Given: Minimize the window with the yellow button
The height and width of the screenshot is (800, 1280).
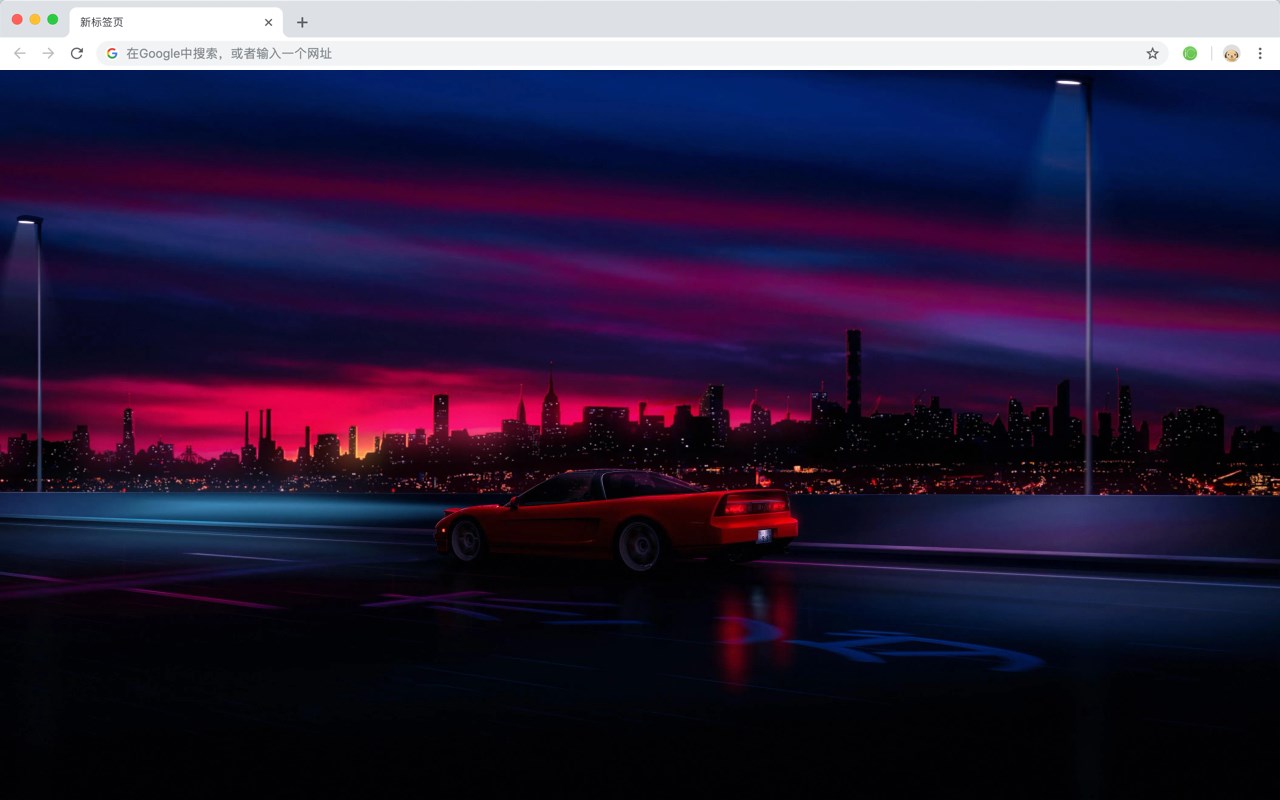Looking at the screenshot, I should click(35, 19).
